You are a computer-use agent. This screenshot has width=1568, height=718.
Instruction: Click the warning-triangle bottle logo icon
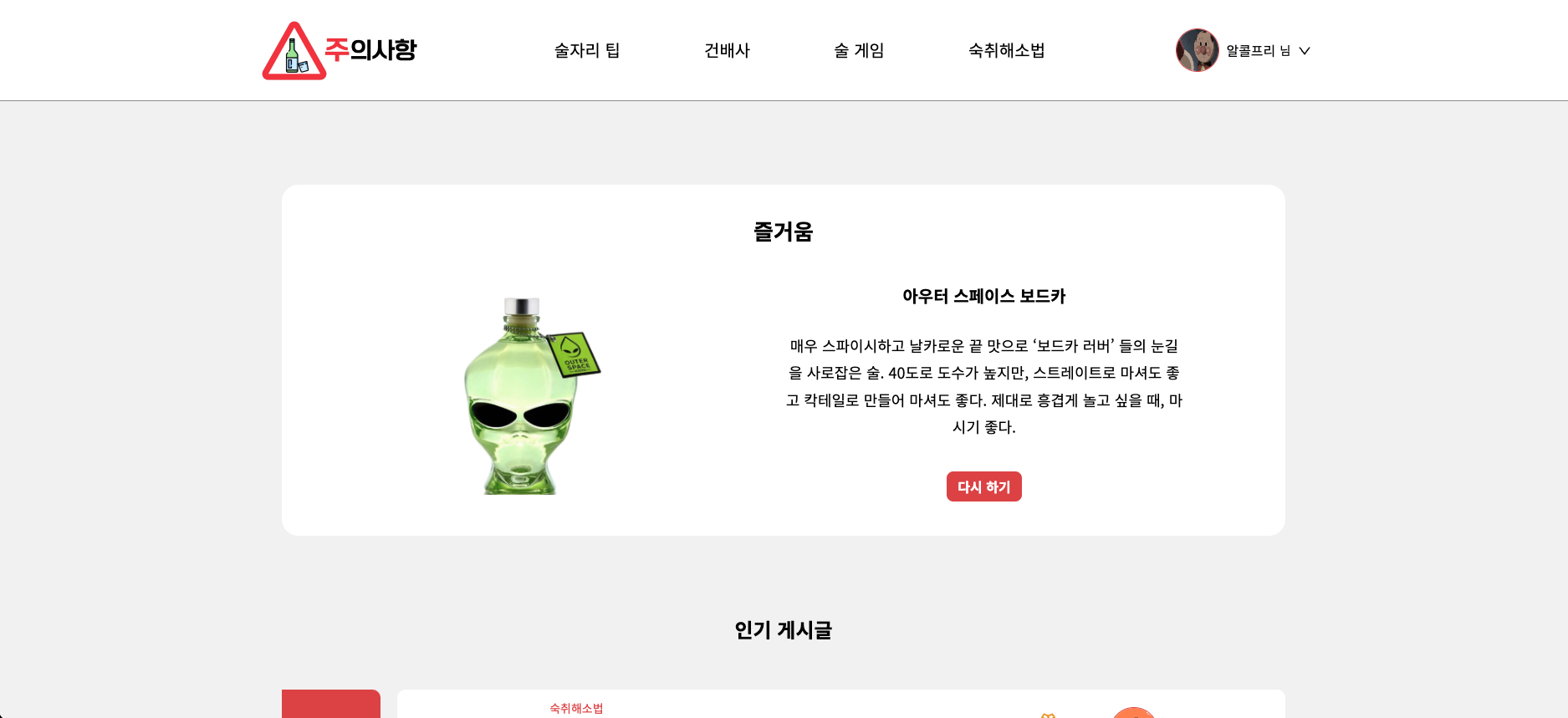pos(294,51)
